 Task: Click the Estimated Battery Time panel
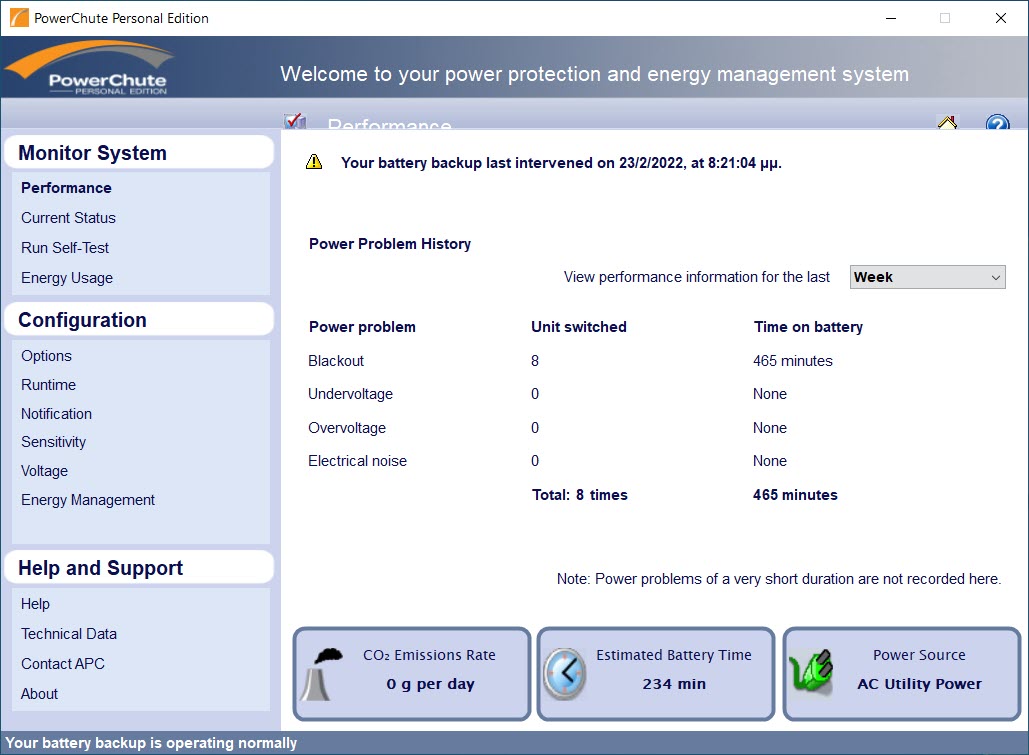(656, 674)
